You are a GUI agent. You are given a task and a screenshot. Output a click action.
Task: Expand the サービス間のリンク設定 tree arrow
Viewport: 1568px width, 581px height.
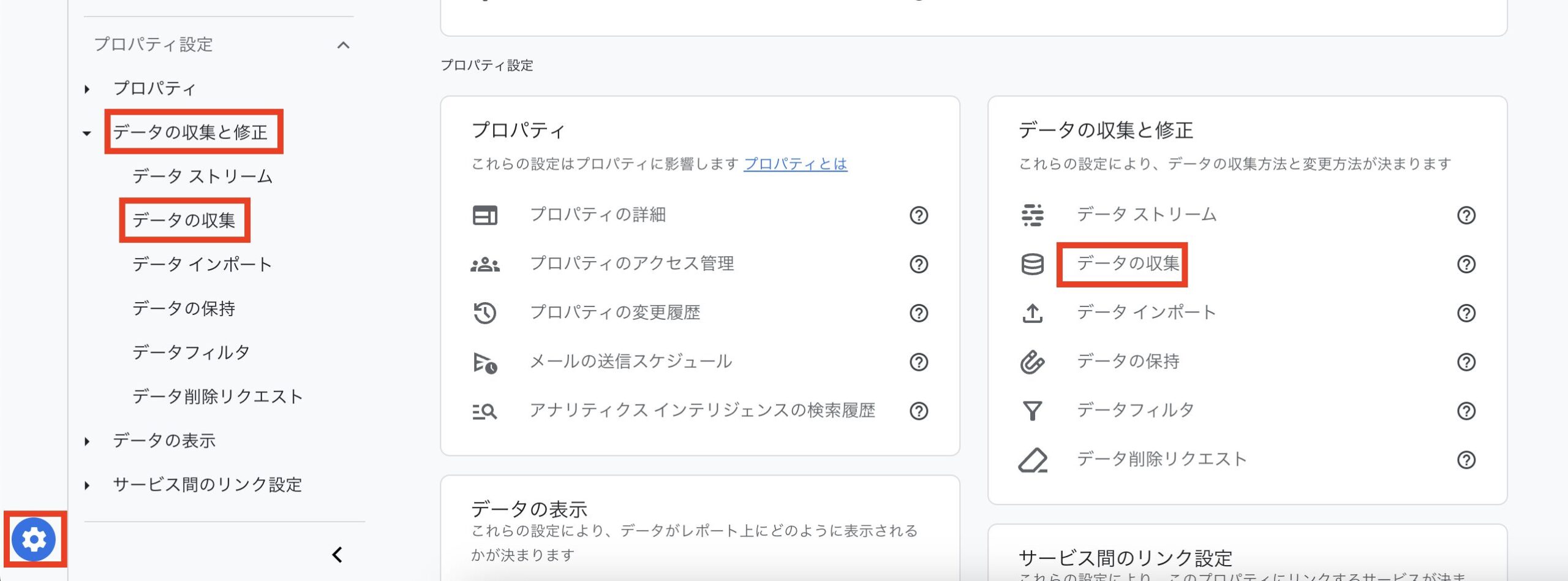[x=87, y=485]
